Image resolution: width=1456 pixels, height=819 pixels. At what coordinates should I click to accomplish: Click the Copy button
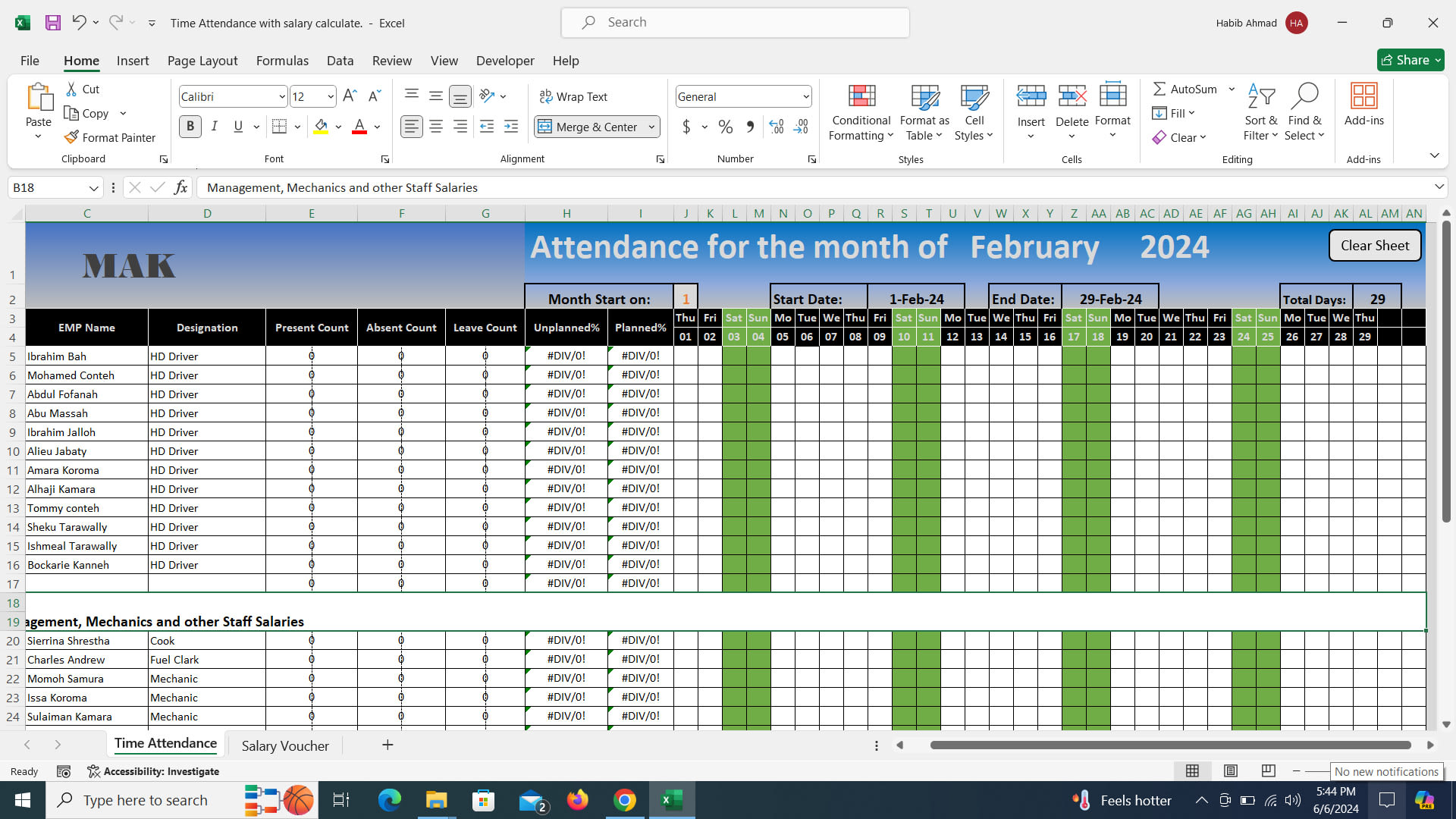pyautogui.click(x=87, y=113)
